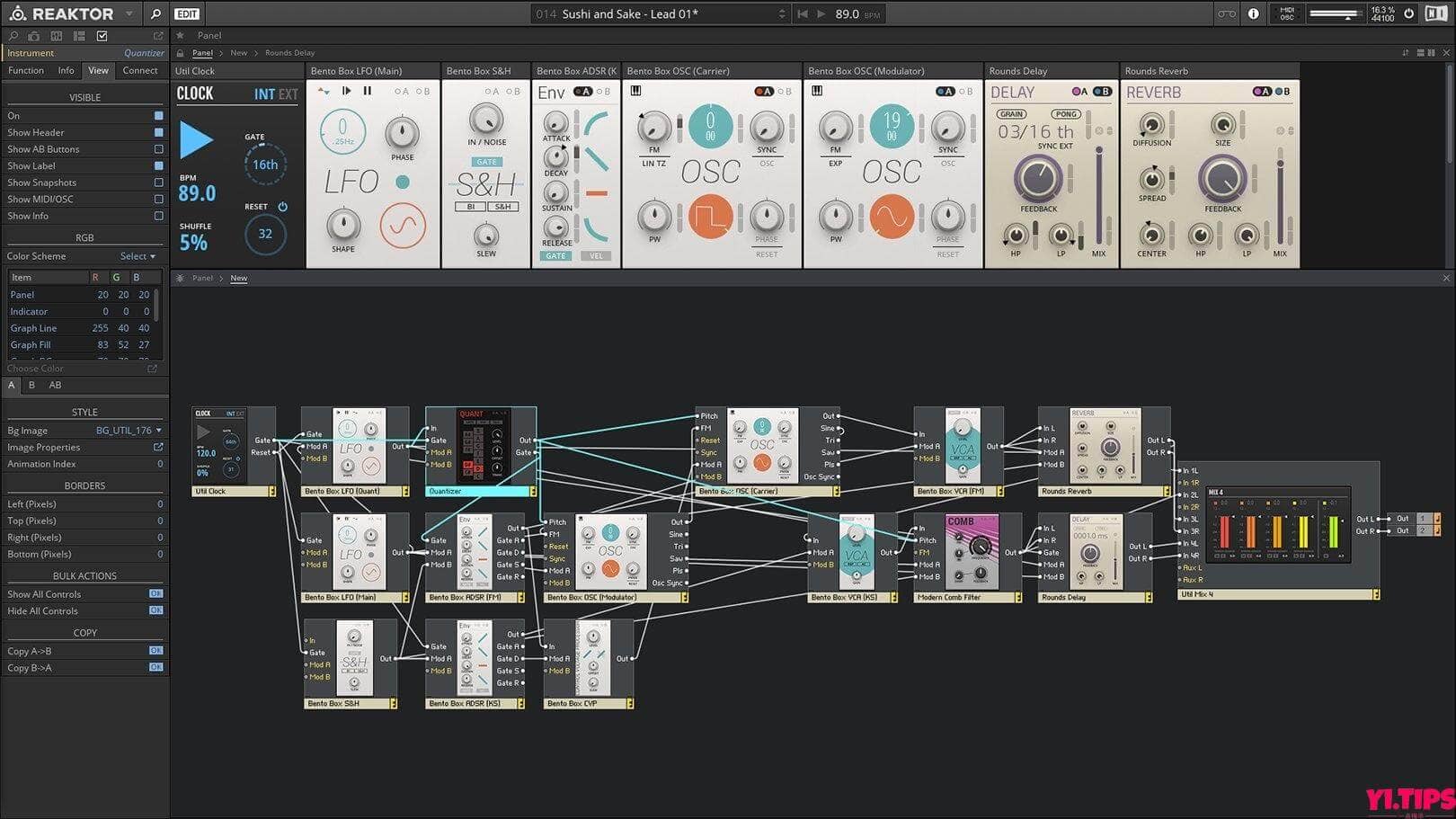Click the play button in the transport
Screen dimensions: 1456x819
821,13
